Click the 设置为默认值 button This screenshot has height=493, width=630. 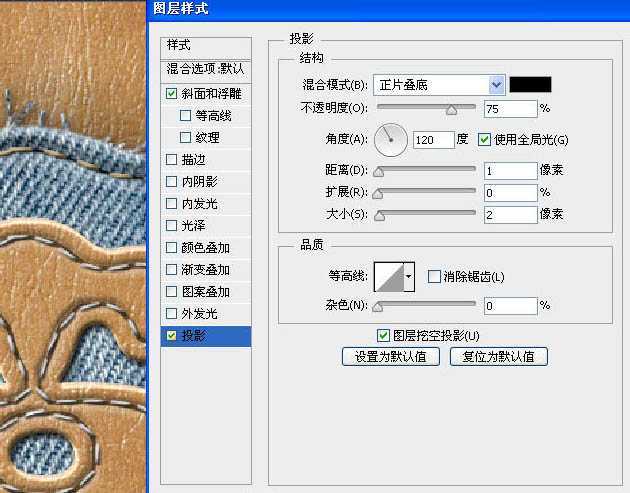point(391,356)
